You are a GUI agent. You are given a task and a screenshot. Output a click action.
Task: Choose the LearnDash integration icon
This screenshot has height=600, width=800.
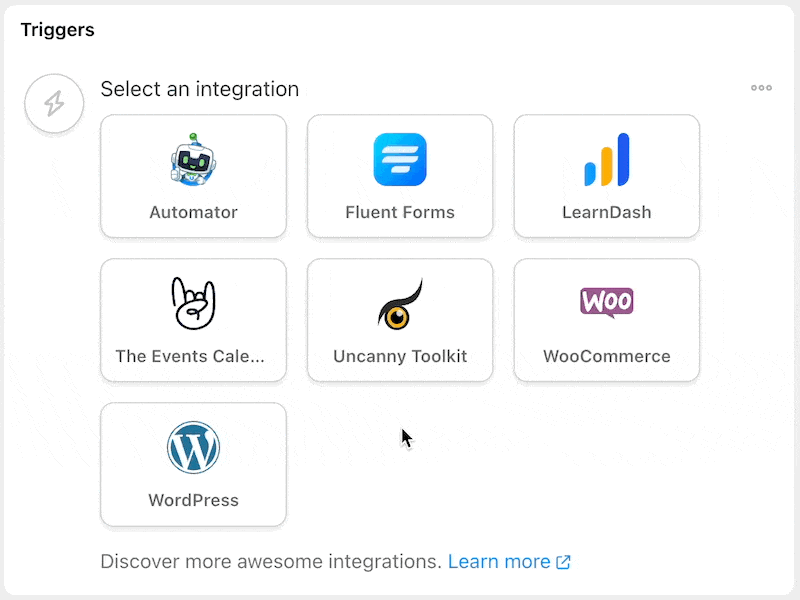(606, 160)
